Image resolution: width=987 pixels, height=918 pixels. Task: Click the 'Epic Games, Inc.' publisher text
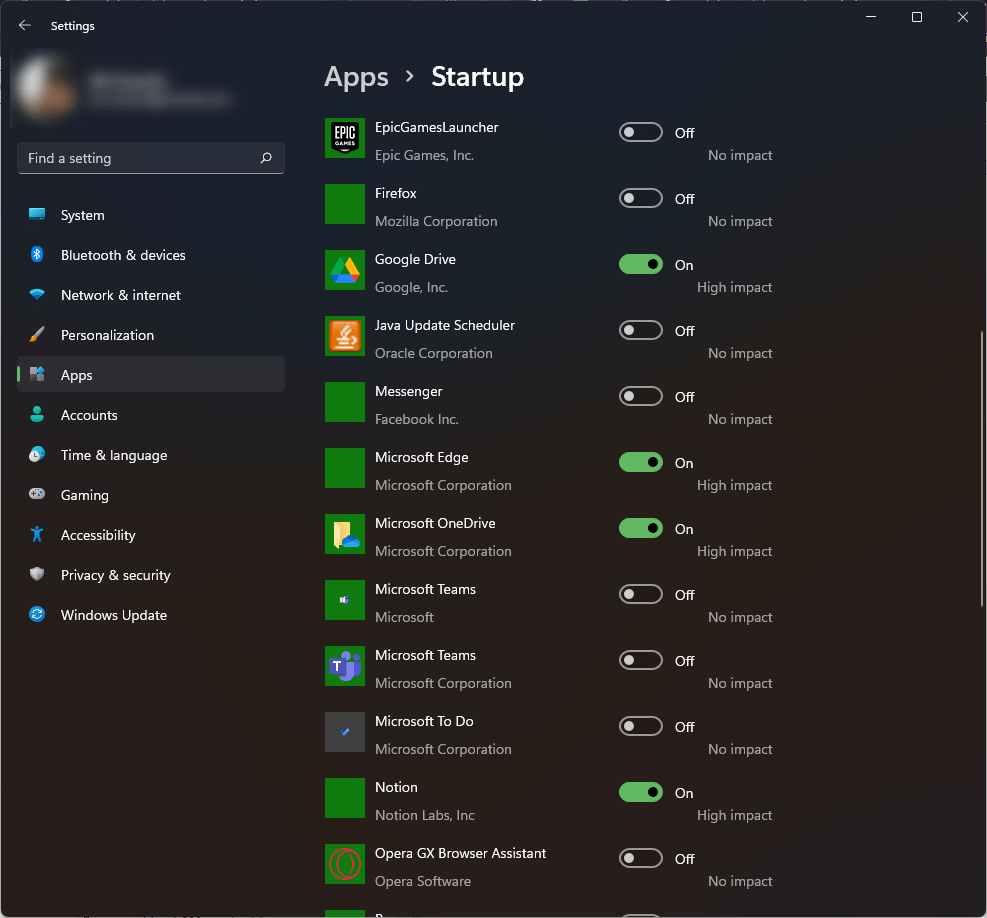pyautogui.click(x=424, y=155)
